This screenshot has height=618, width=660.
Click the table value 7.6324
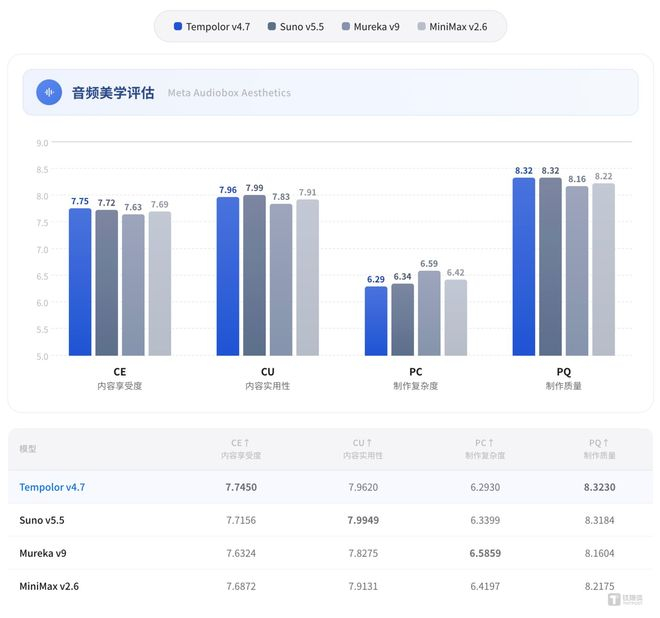(241, 553)
